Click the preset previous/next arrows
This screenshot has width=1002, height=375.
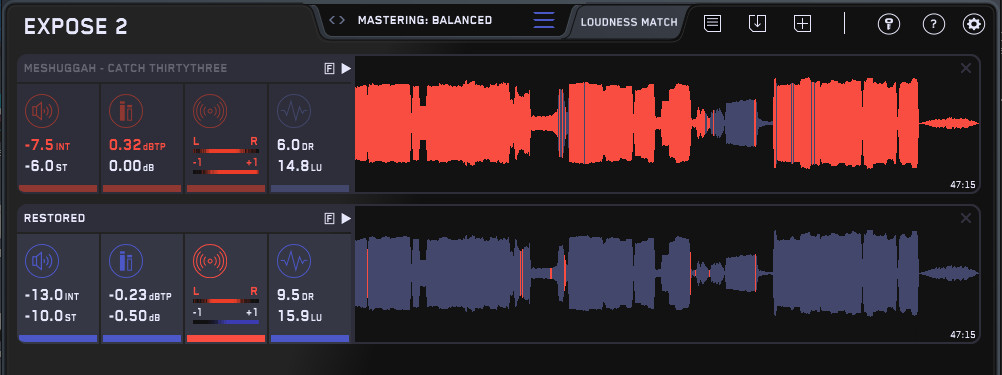pos(337,20)
